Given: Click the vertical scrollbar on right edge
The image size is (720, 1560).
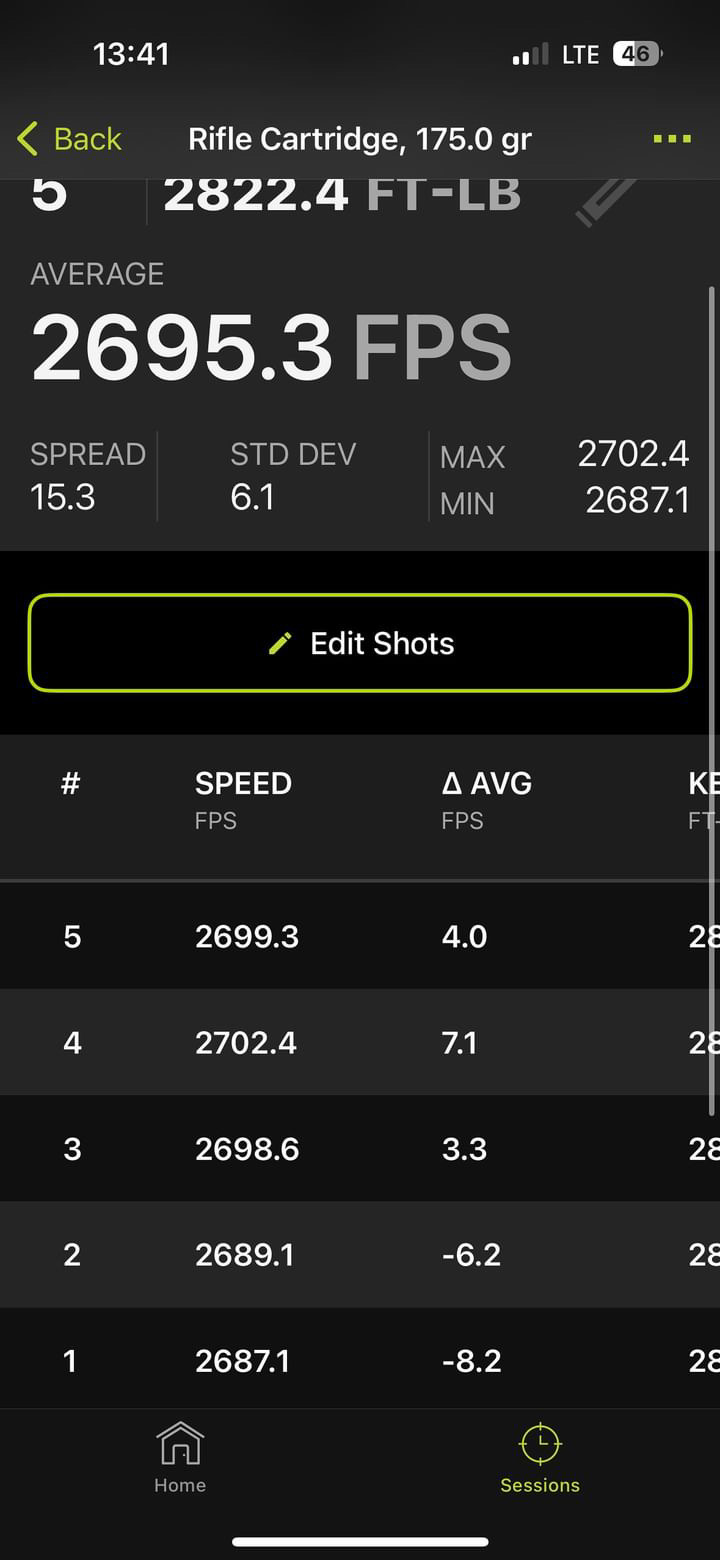Looking at the screenshot, I should click(x=712, y=700).
